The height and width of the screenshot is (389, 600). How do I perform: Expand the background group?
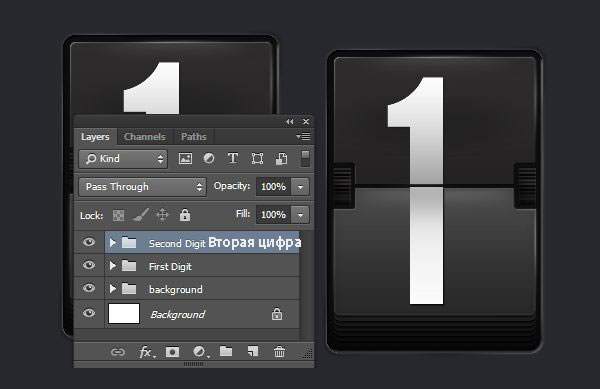tap(112, 288)
